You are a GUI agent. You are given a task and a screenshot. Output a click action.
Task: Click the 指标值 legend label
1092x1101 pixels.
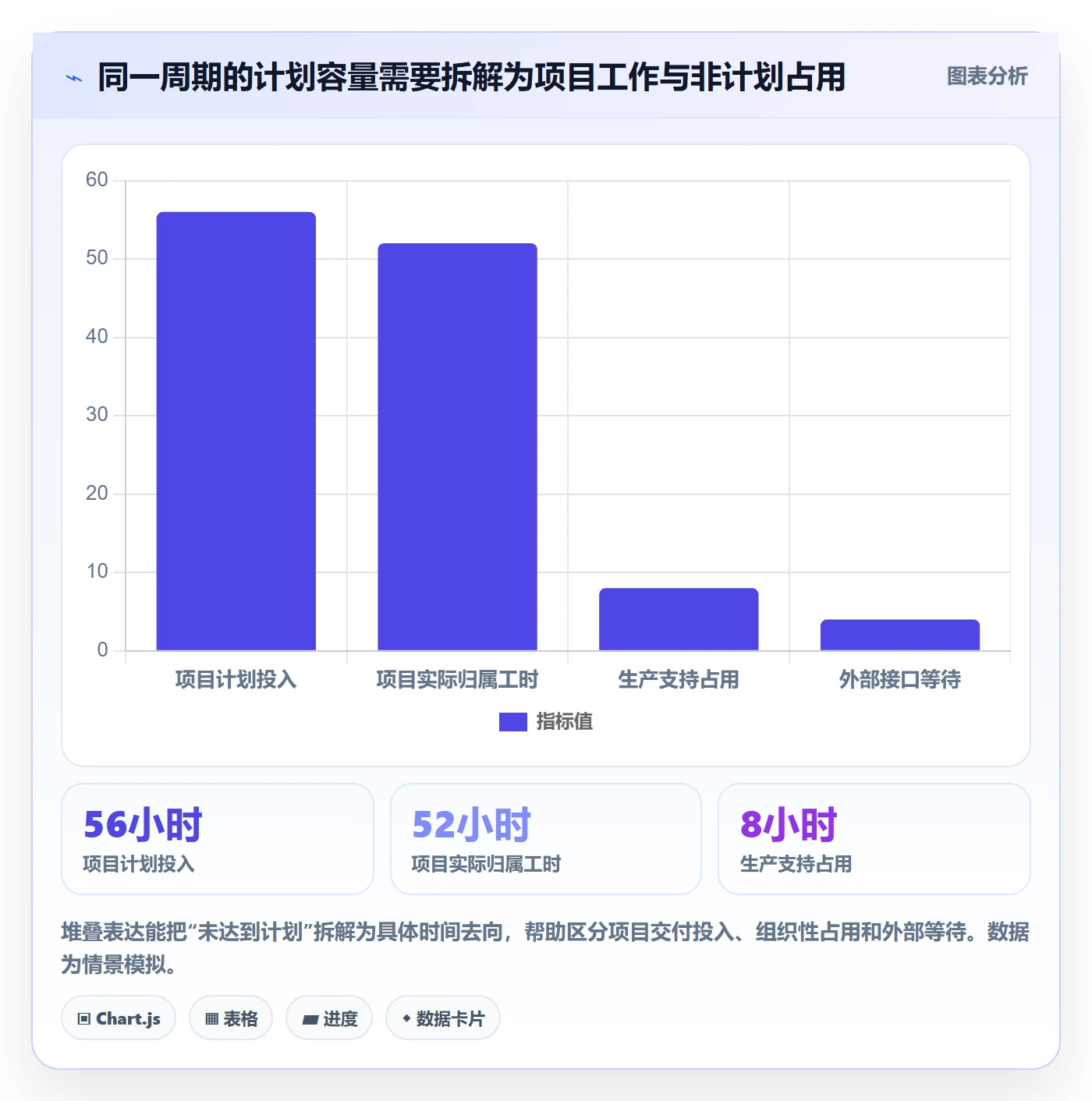[564, 722]
